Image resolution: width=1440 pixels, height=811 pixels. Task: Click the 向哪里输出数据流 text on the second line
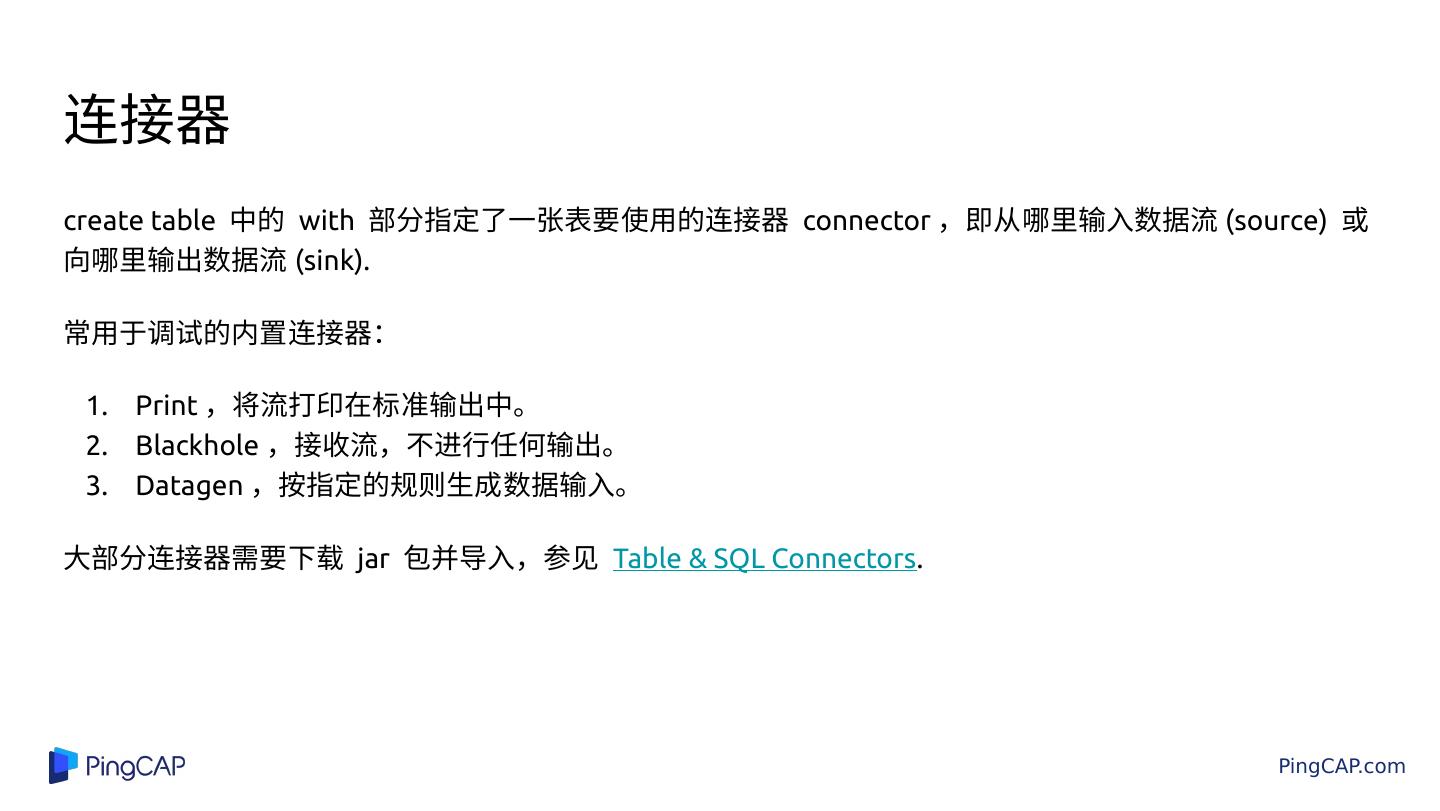pyautogui.click(x=175, y=260)
